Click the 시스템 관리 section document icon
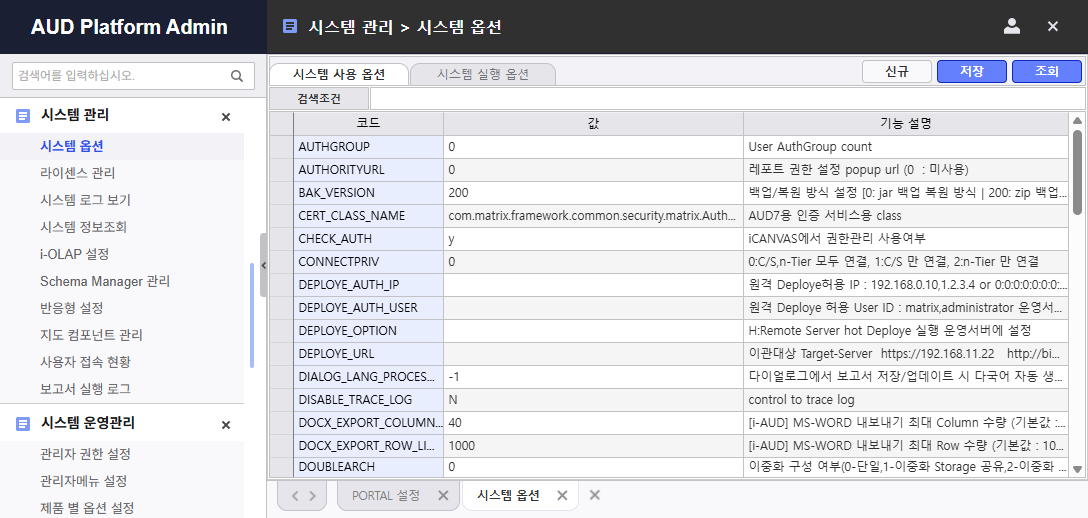1088x518 pixels. pyautogui.click(x=23, y=116)
